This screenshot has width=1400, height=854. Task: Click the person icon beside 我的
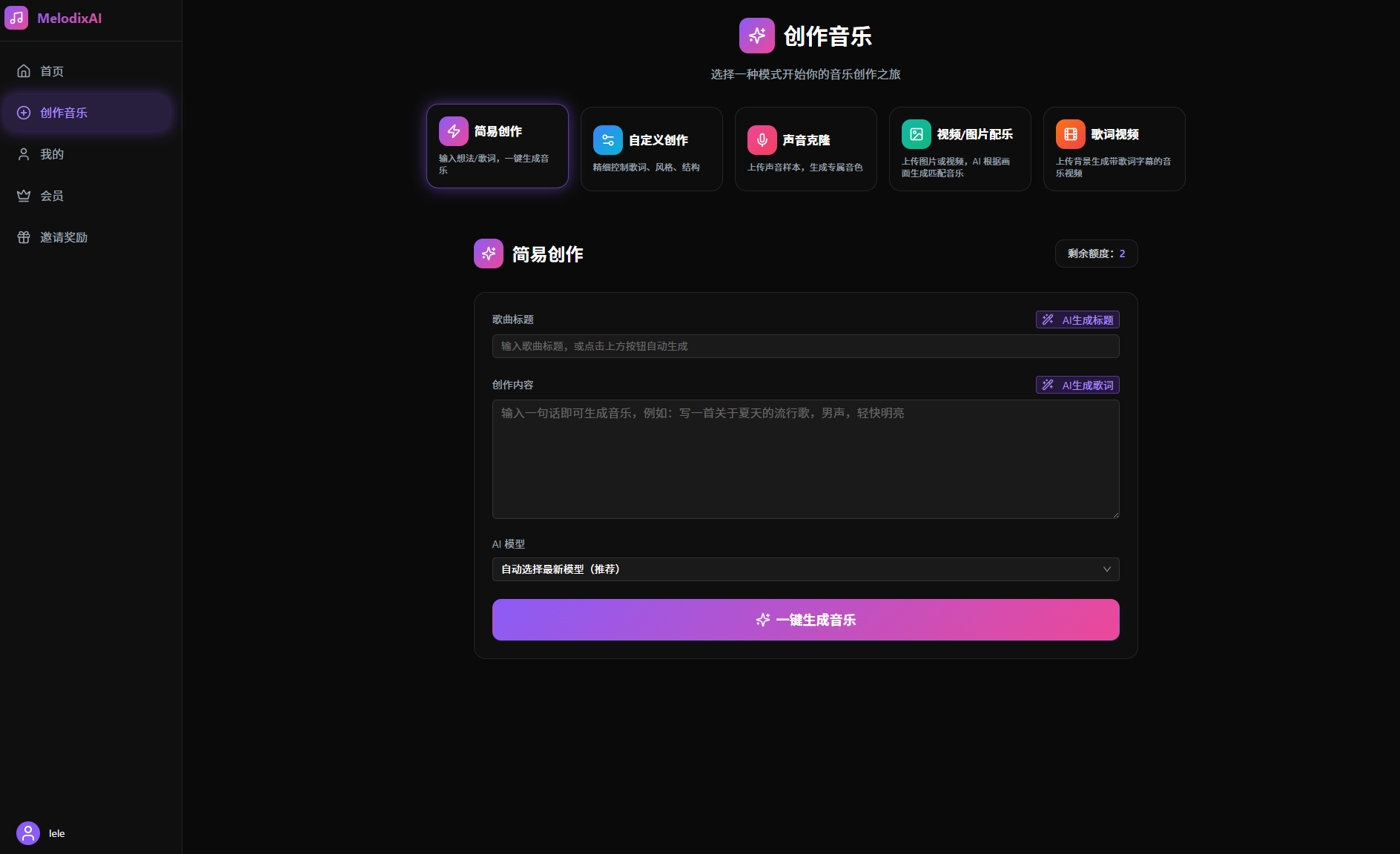24,154
